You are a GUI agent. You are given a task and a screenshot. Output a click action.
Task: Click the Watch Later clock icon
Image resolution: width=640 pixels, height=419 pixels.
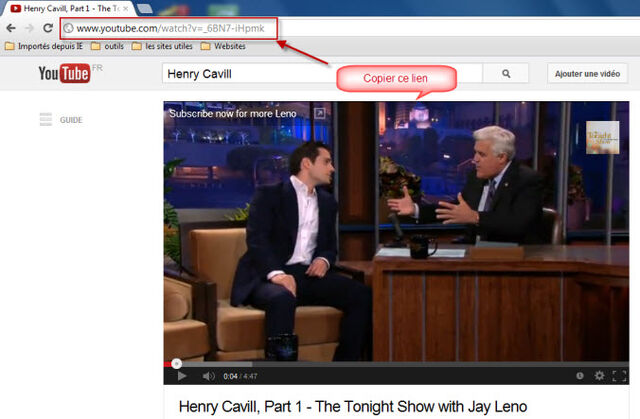(x=580, y=375)
